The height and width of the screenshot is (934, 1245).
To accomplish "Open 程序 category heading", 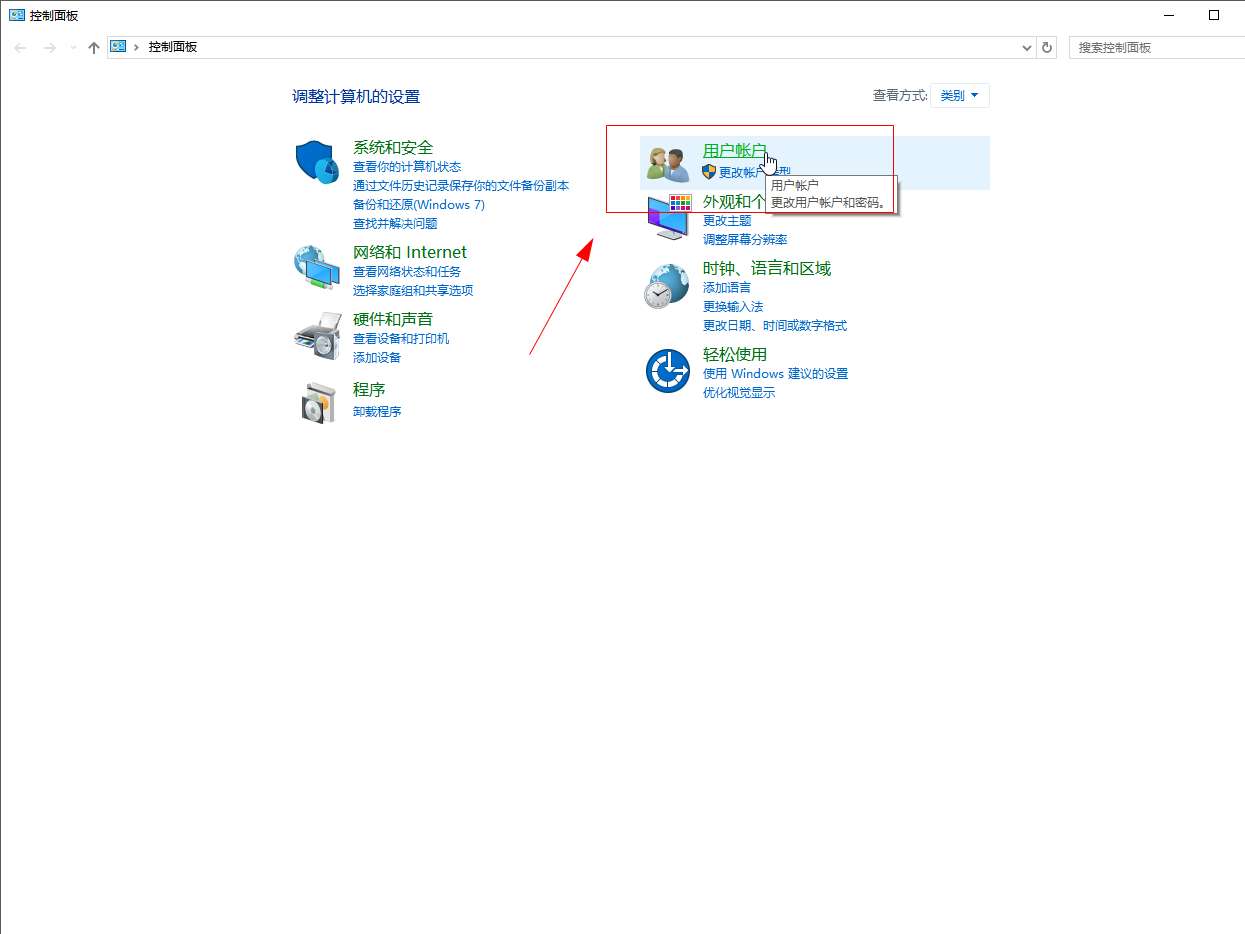I will tap(369, 390).
